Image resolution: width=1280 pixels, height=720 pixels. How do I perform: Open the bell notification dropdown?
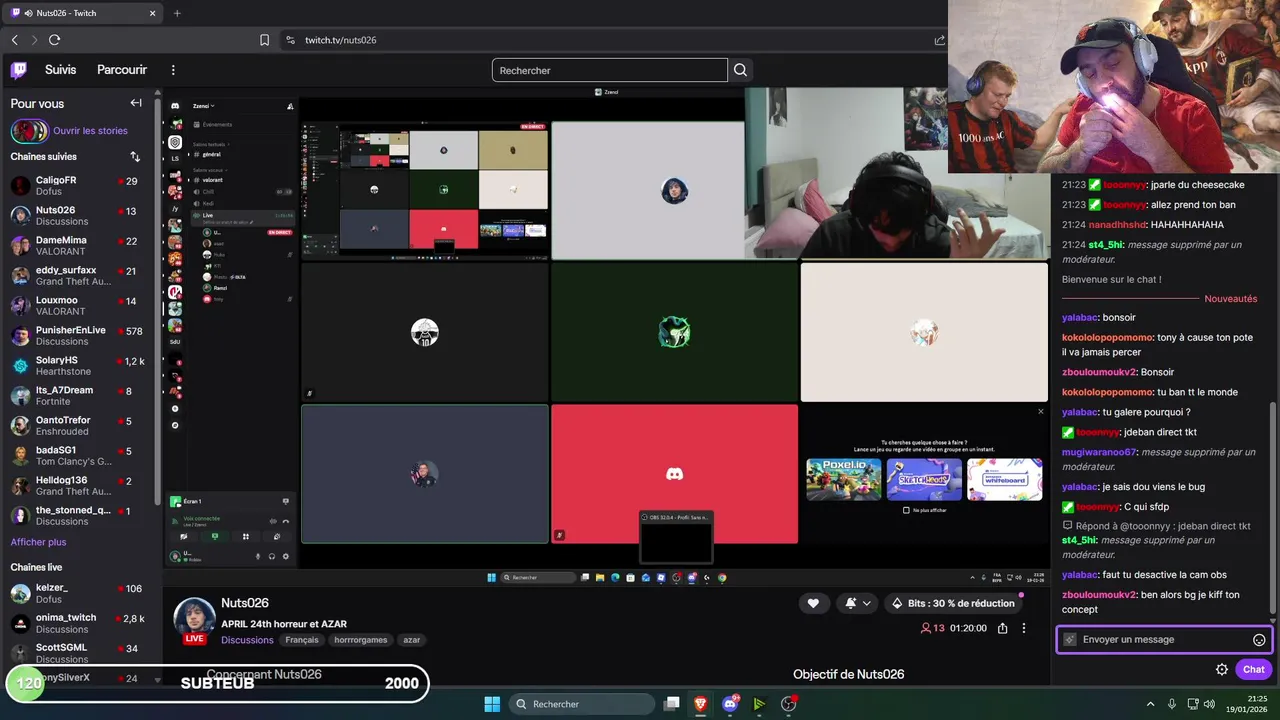tap(858, 603)
